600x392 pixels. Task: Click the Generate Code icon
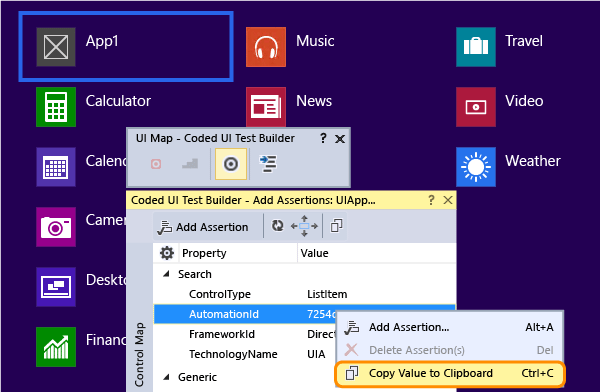pyautogui.click(x=268, y=164)
